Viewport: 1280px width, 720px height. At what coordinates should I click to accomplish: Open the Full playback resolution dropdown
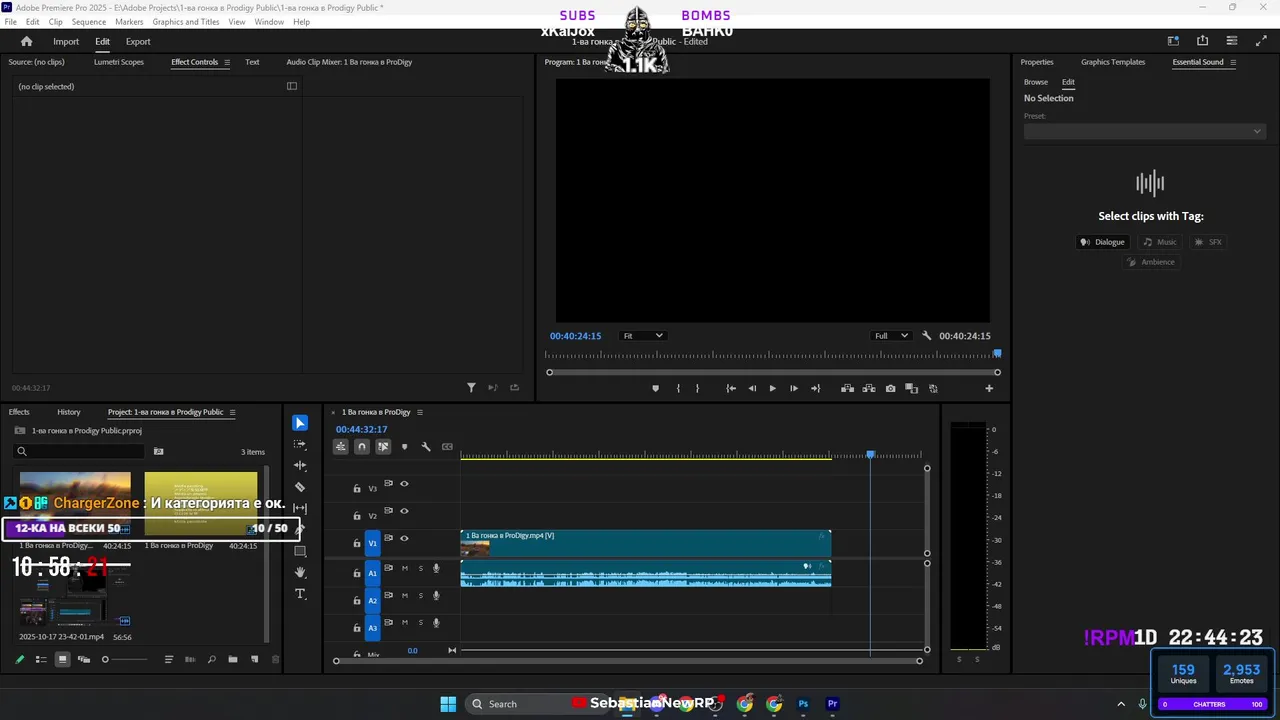click(x=891, y=336)
